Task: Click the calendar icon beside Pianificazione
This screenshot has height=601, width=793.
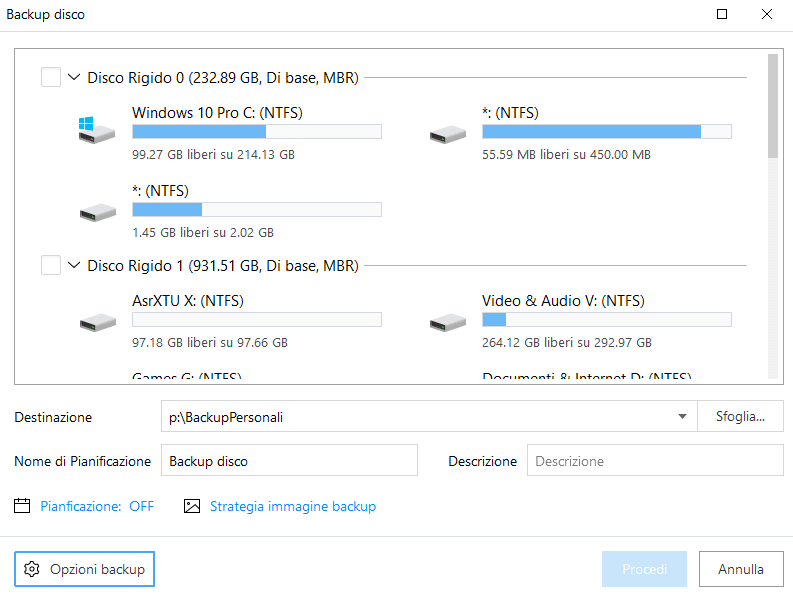Action: (x=23, y=506)
